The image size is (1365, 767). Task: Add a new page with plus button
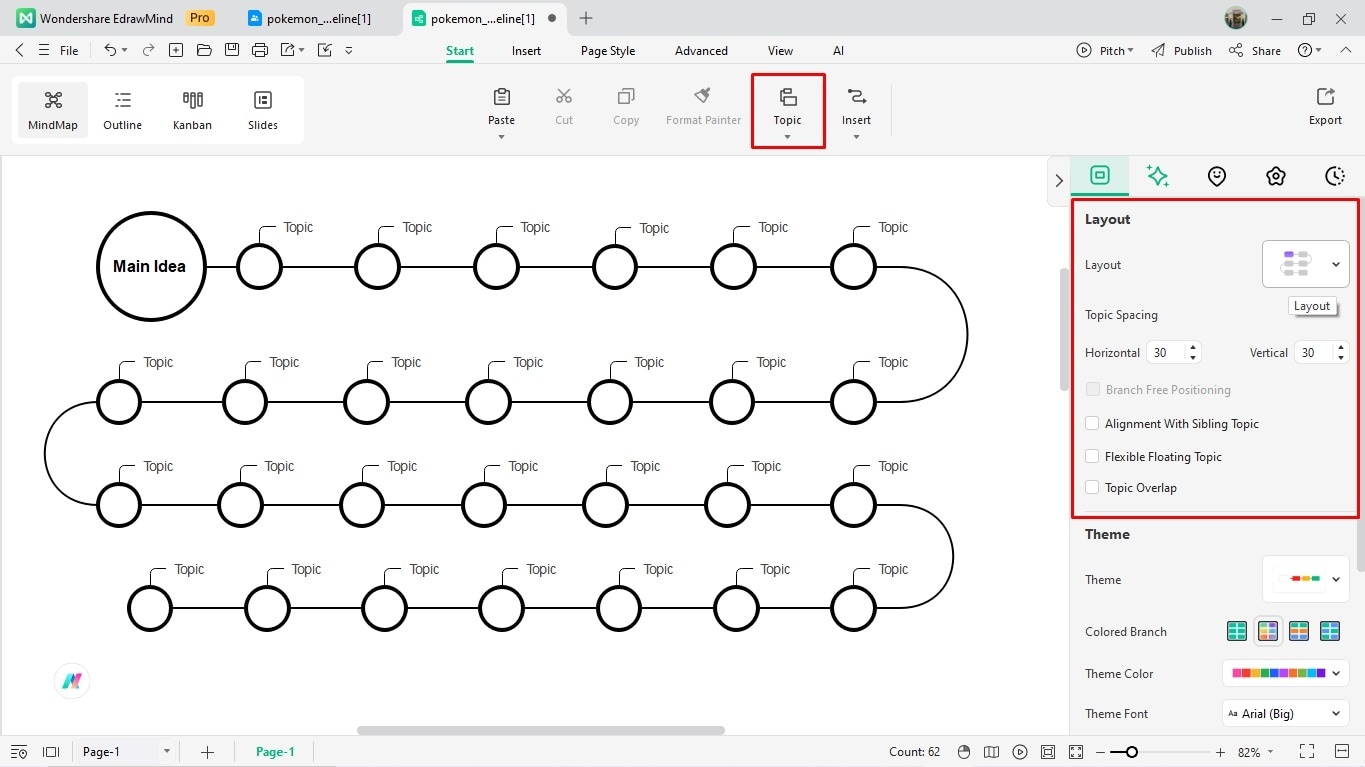[207, 752]
